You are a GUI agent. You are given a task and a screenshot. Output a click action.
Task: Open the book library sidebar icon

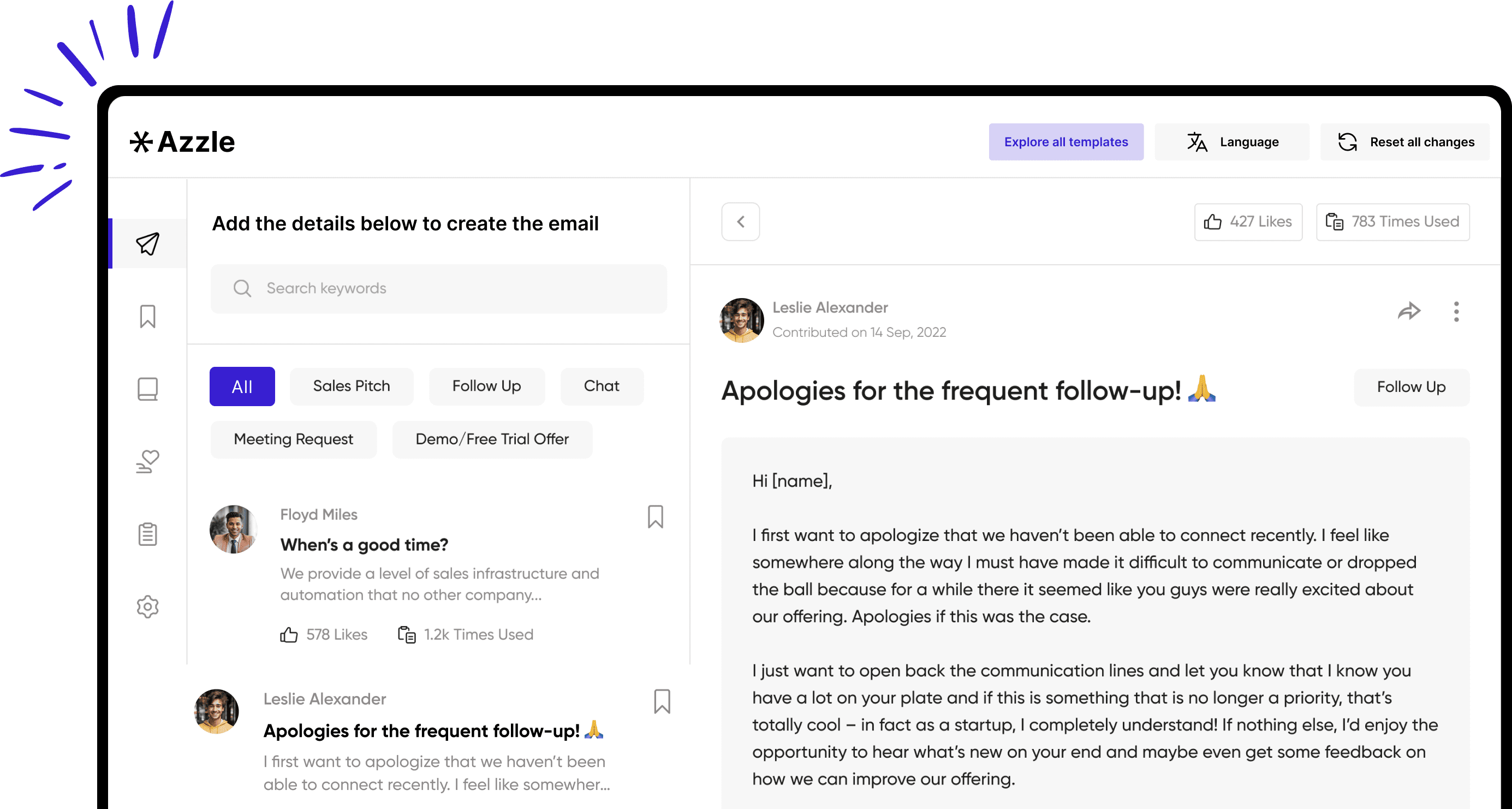148,389
